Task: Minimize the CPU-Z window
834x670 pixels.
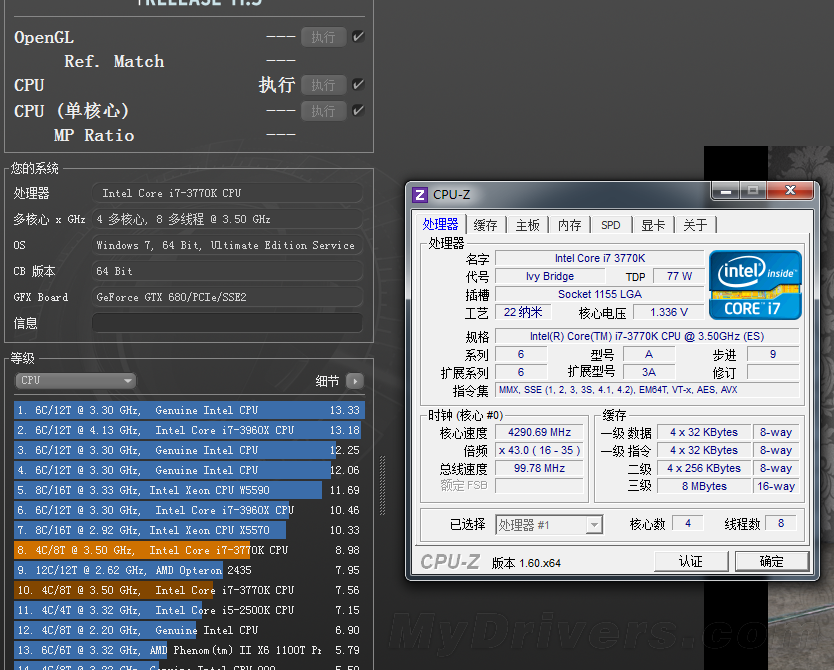Action: click(726, 191)
